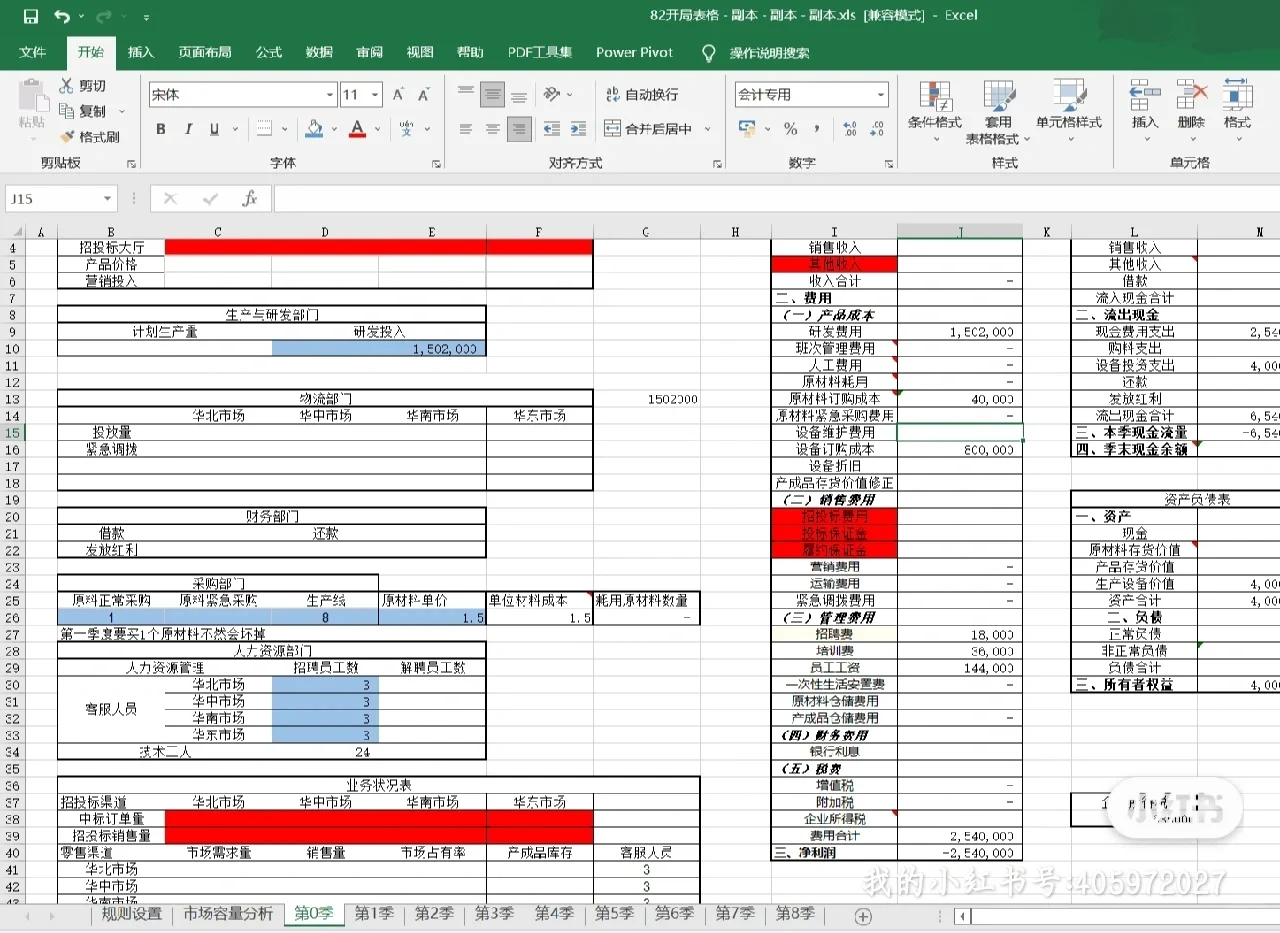Open Cell Styles (单元格样式) gallery

point(1068,110)
